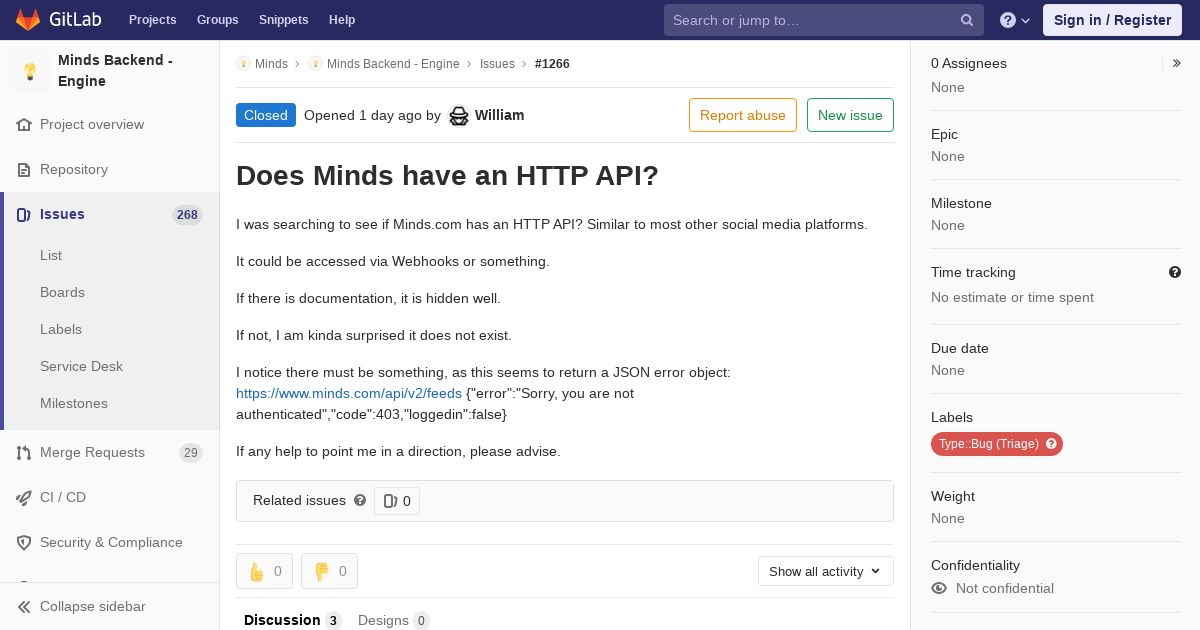Collapse the right sidebar with chevrons
This screenshot has height=630, width=1200.
(x=1176, y=63)
